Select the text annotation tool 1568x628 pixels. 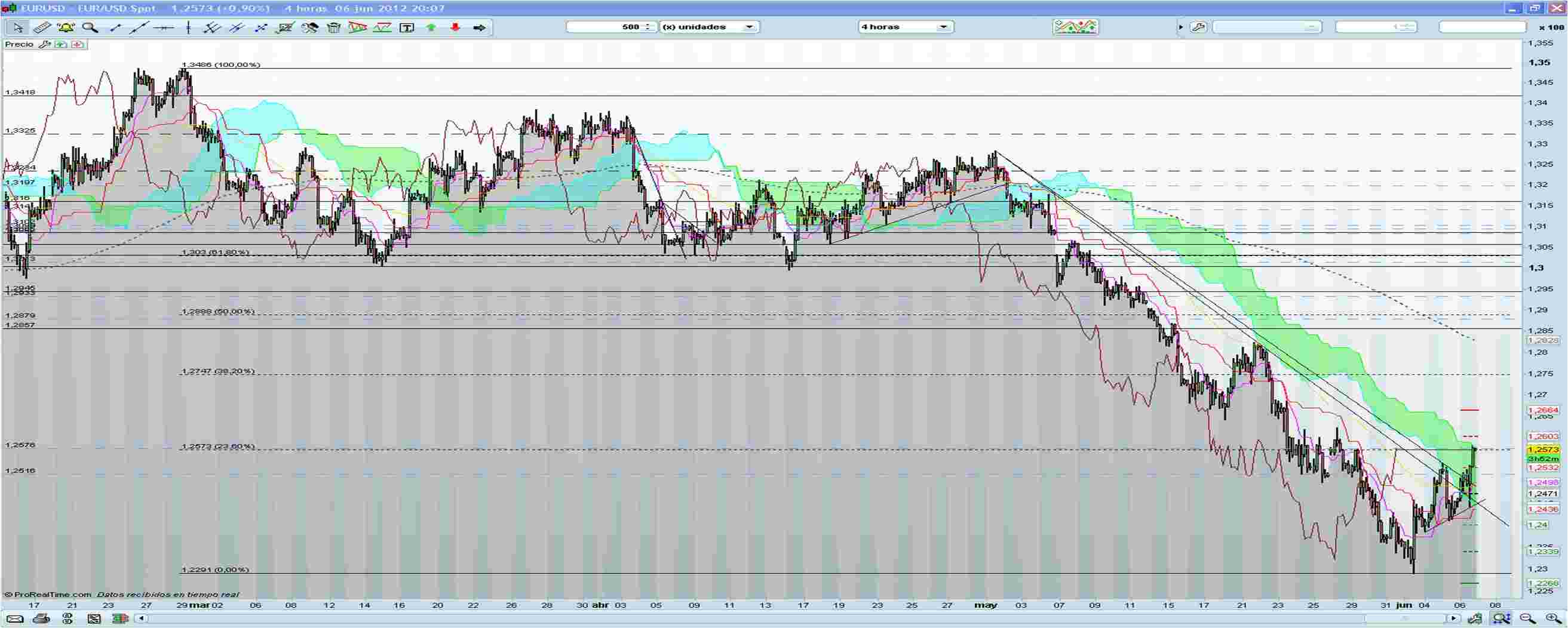(407, 27)
